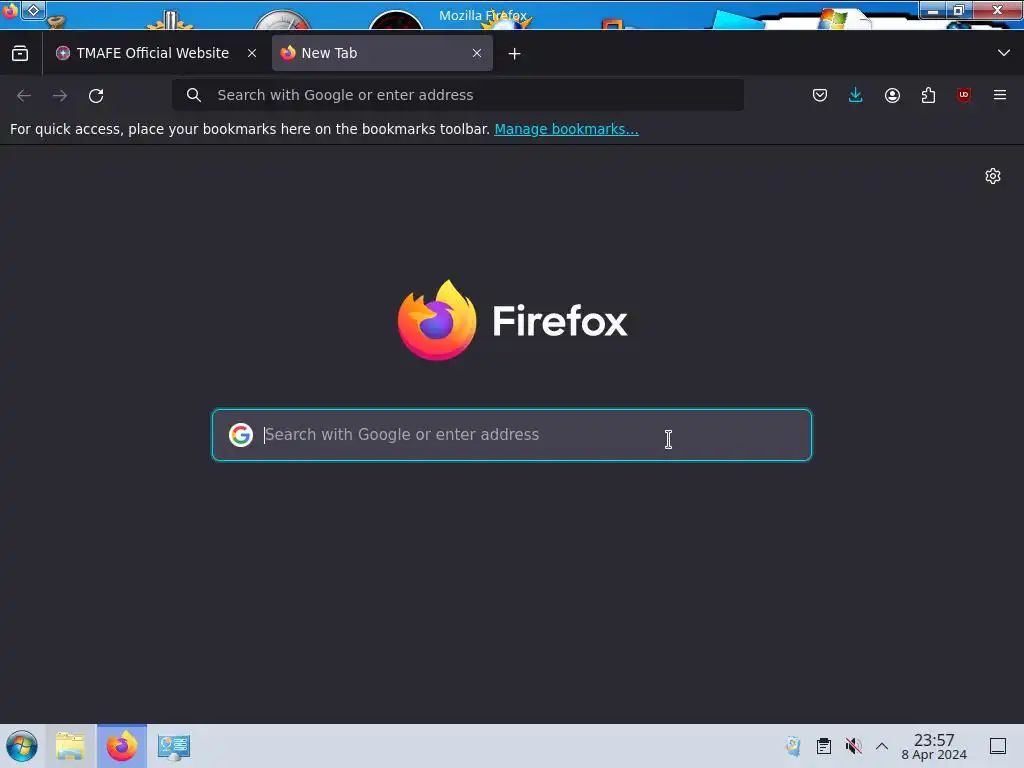Image resolution: width=1024 pixels, height=768 pixels.
Task: Open Firefox View icon in tab bar
Action: pos(20,54)
